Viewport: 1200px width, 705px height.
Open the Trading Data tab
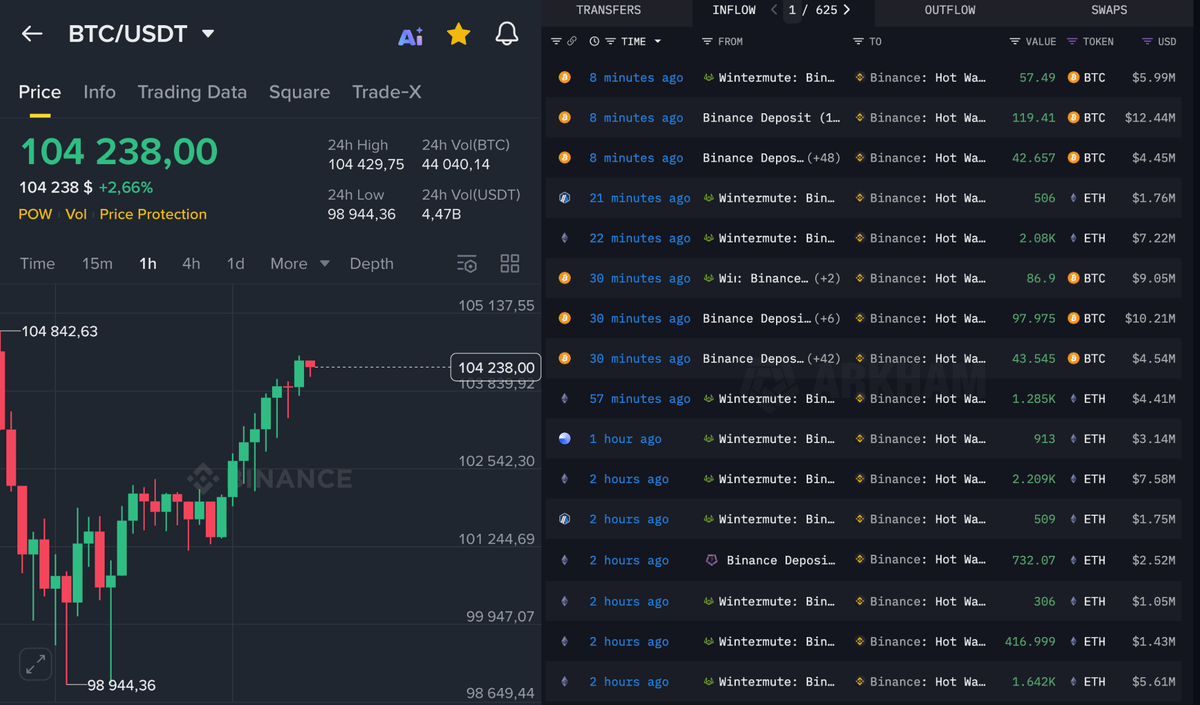click(x=192, y=92)
